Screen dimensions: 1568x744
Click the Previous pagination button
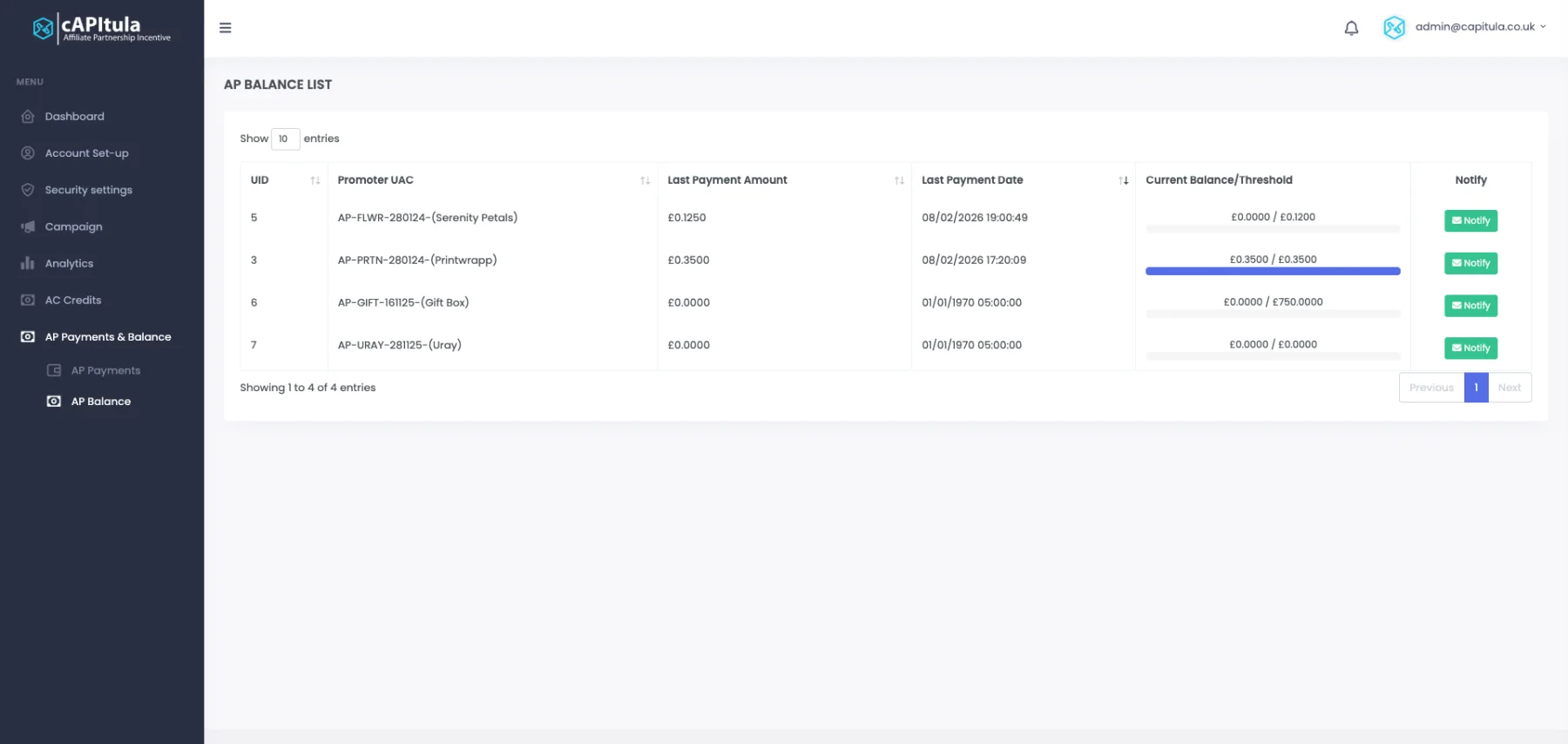pos(1431,388)
